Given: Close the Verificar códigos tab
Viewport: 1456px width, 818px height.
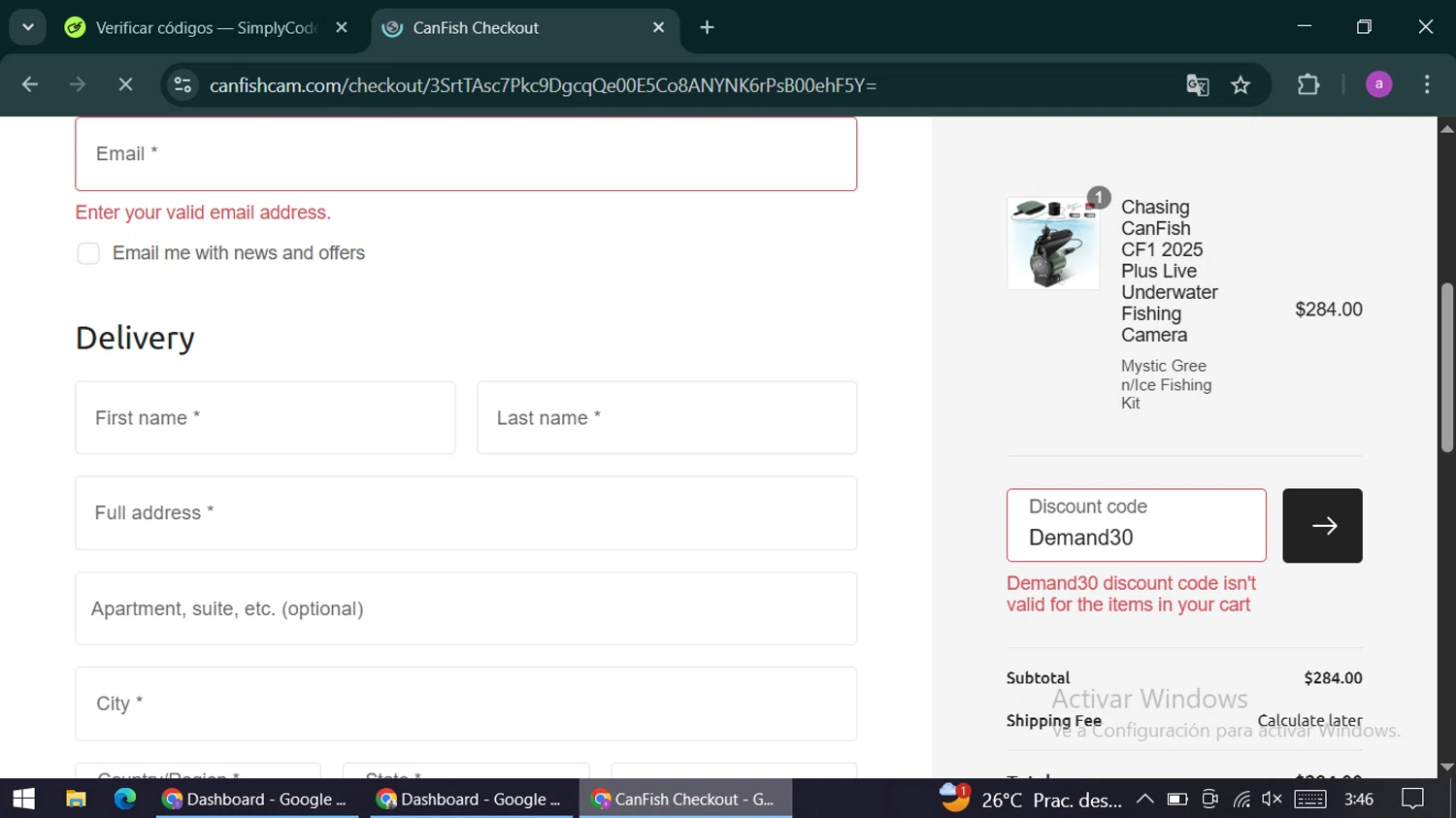Looking at the screenshot, I should (x=342, y=28).
